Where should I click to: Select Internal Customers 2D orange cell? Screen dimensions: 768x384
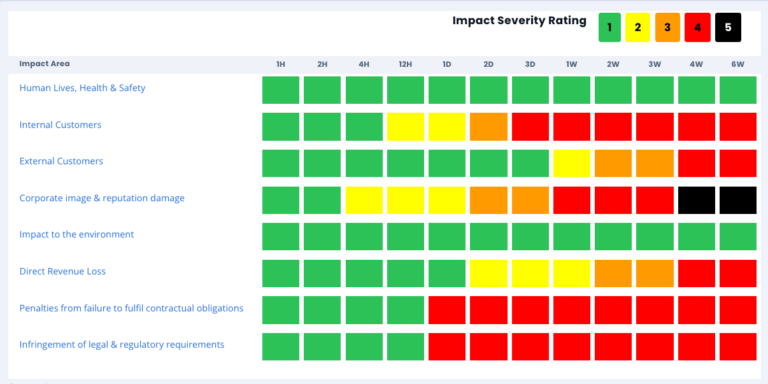(x=489, y=127)
